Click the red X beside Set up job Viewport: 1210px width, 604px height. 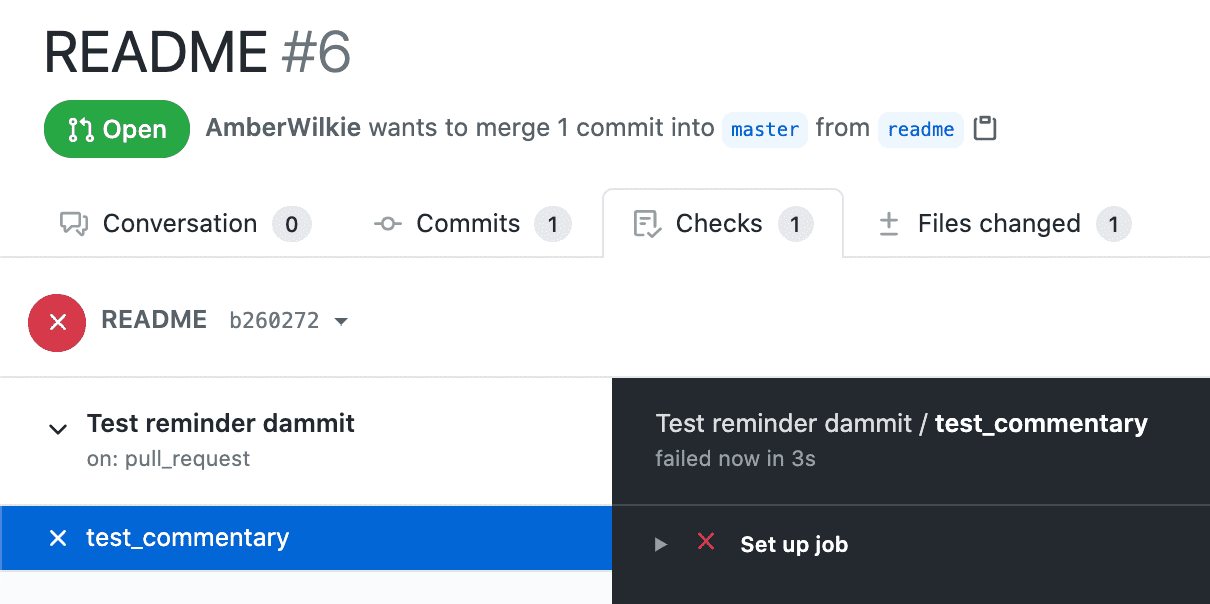(706, 543)
